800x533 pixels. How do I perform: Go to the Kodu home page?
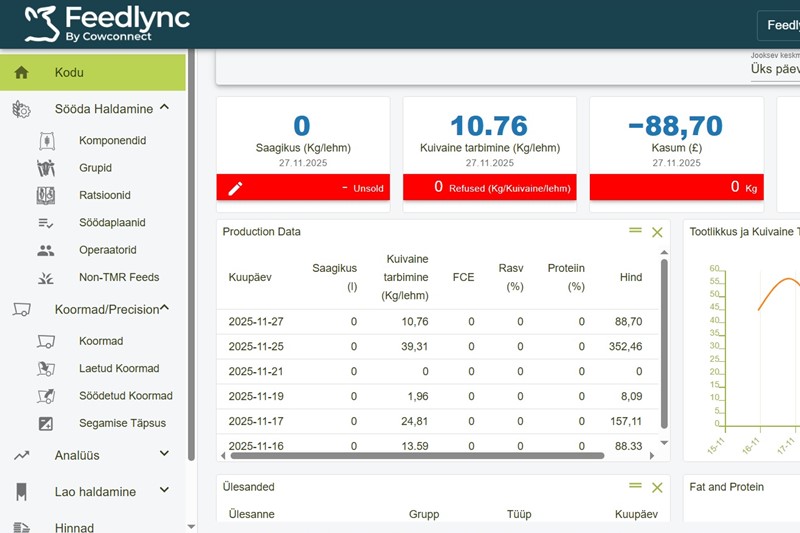click(x=93, y=73)
